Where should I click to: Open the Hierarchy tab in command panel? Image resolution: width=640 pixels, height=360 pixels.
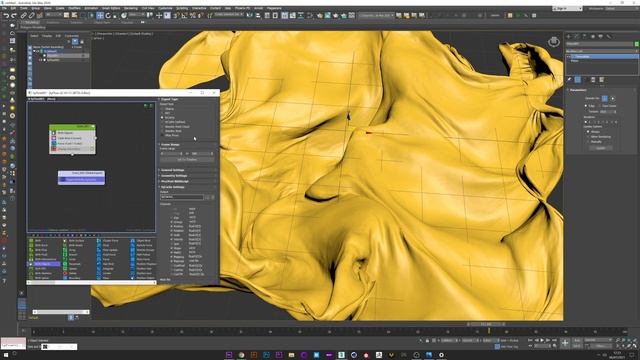tap(584, 36)
